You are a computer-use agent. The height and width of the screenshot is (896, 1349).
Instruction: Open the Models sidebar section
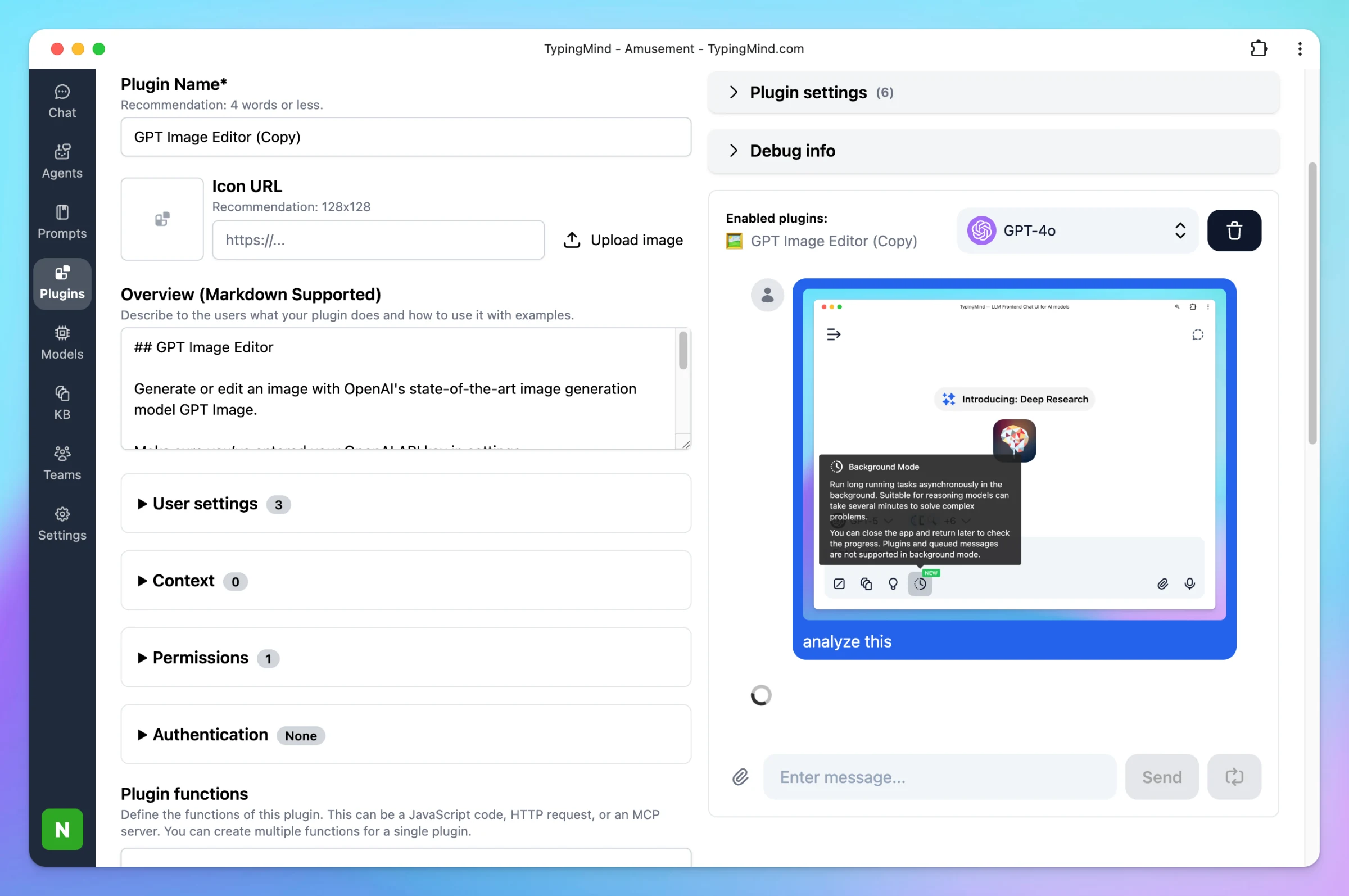coord(62,343)
